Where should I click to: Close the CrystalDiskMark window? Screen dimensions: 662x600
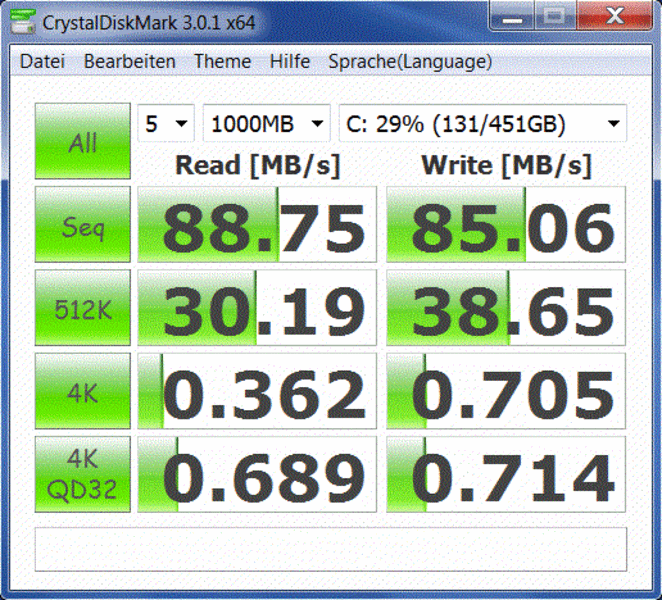coord(614,16)
